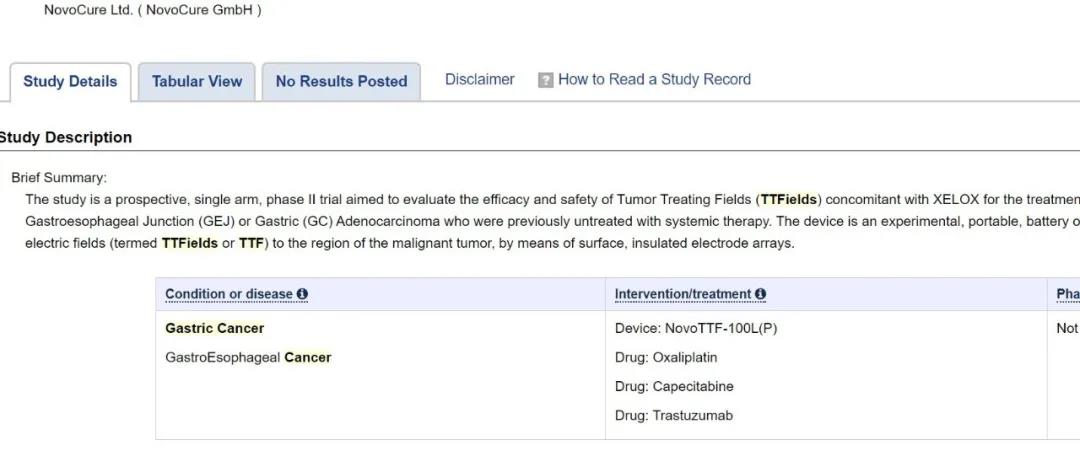1080x467 pixels.
Task: Select the No Results Posted tab
Action: pos(341,82)
